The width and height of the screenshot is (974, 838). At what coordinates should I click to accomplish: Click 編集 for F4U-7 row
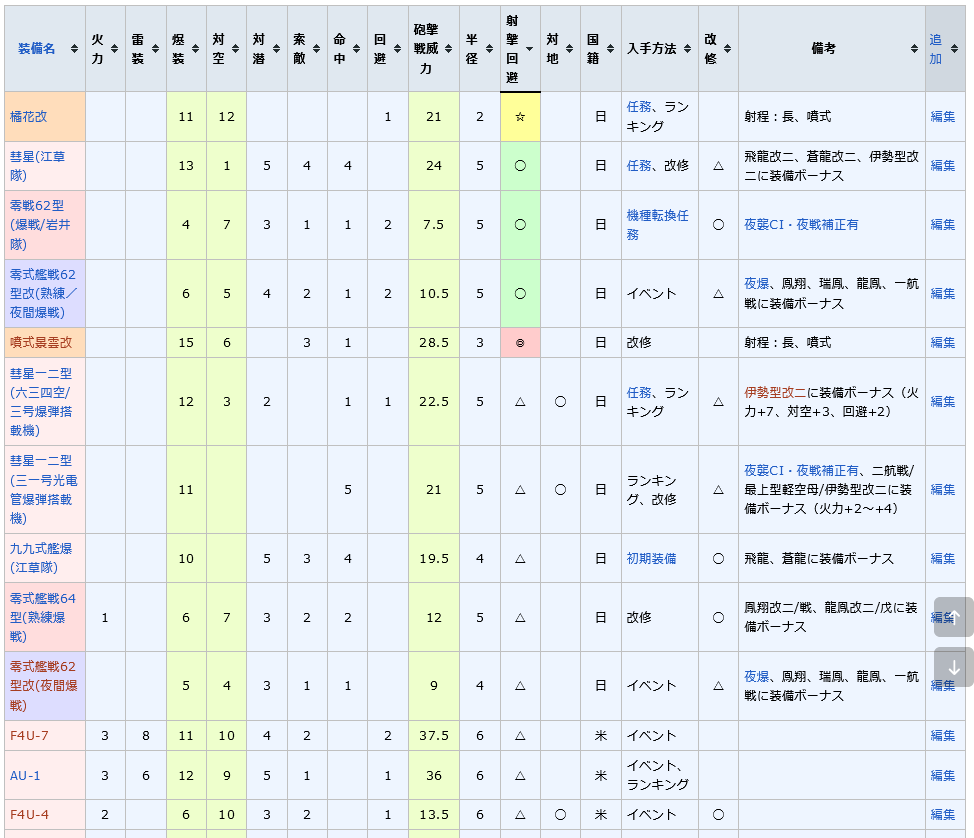(942, 736)
